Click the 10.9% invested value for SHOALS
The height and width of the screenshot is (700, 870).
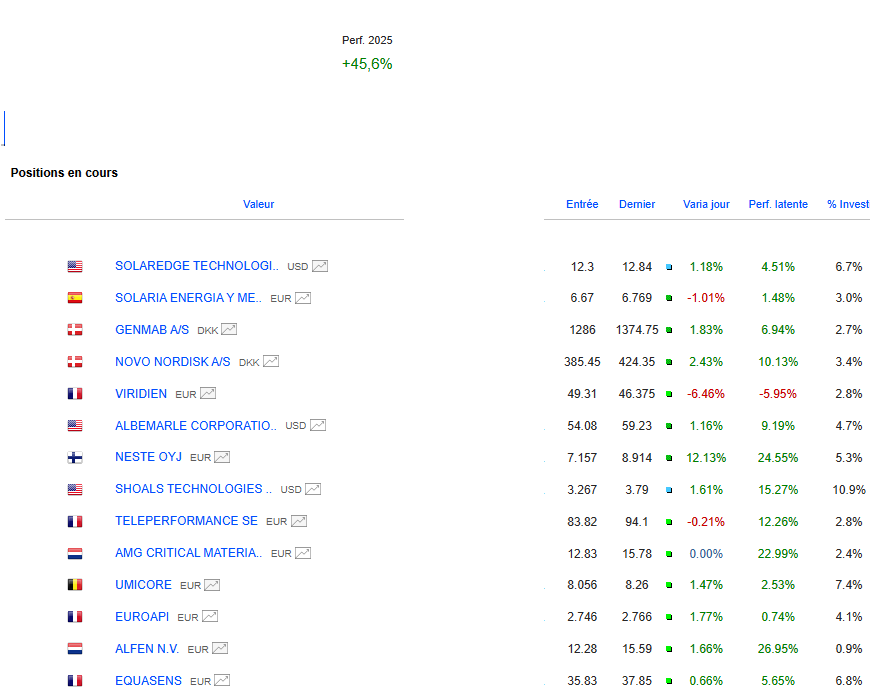849,490
